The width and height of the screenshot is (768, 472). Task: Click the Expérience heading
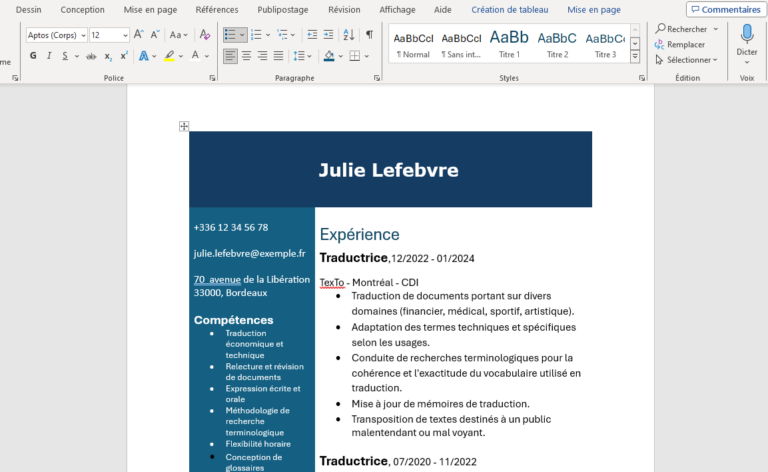(360, 235)
